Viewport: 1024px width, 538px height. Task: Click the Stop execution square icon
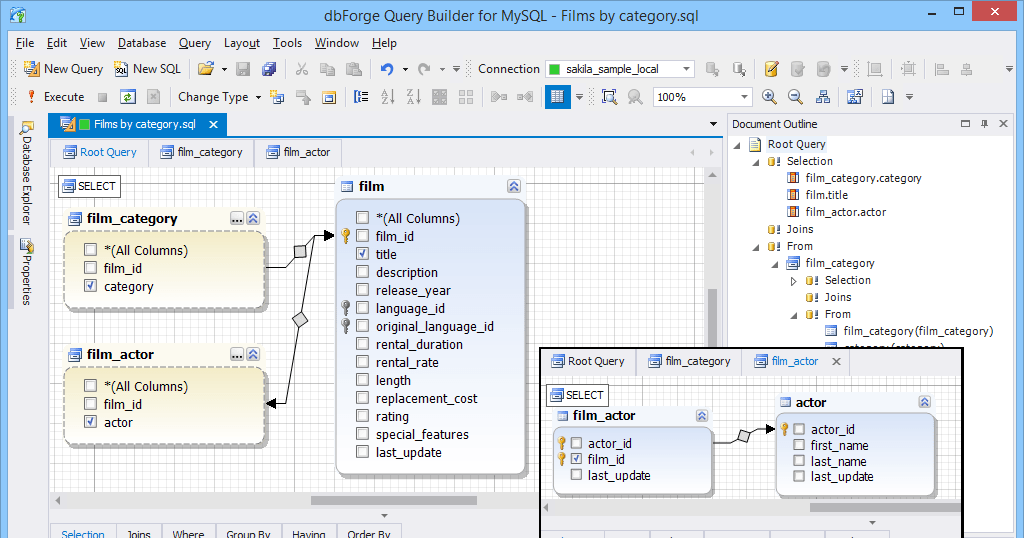click(x=103, y=97)
